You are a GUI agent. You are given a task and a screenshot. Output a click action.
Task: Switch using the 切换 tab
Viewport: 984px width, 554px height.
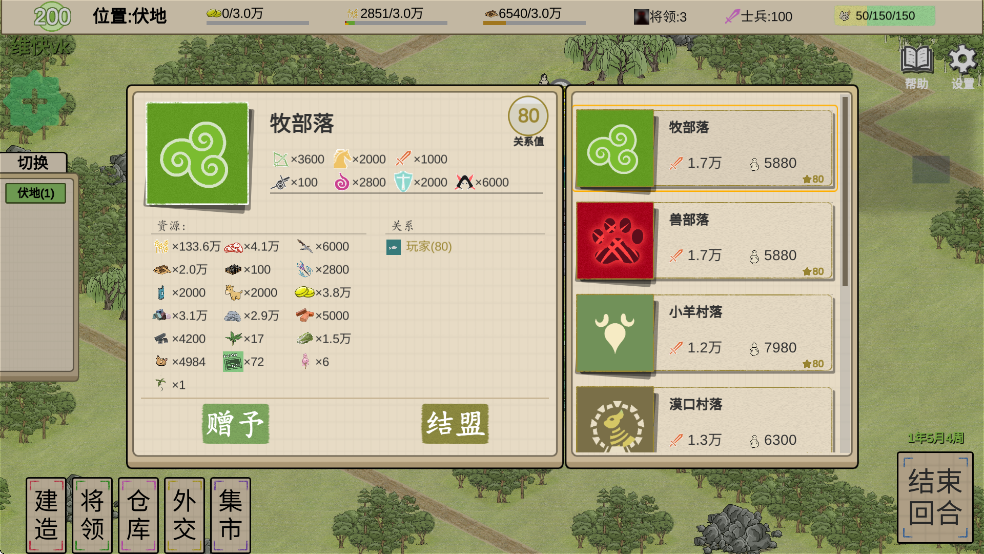click(x=33, y=162)
